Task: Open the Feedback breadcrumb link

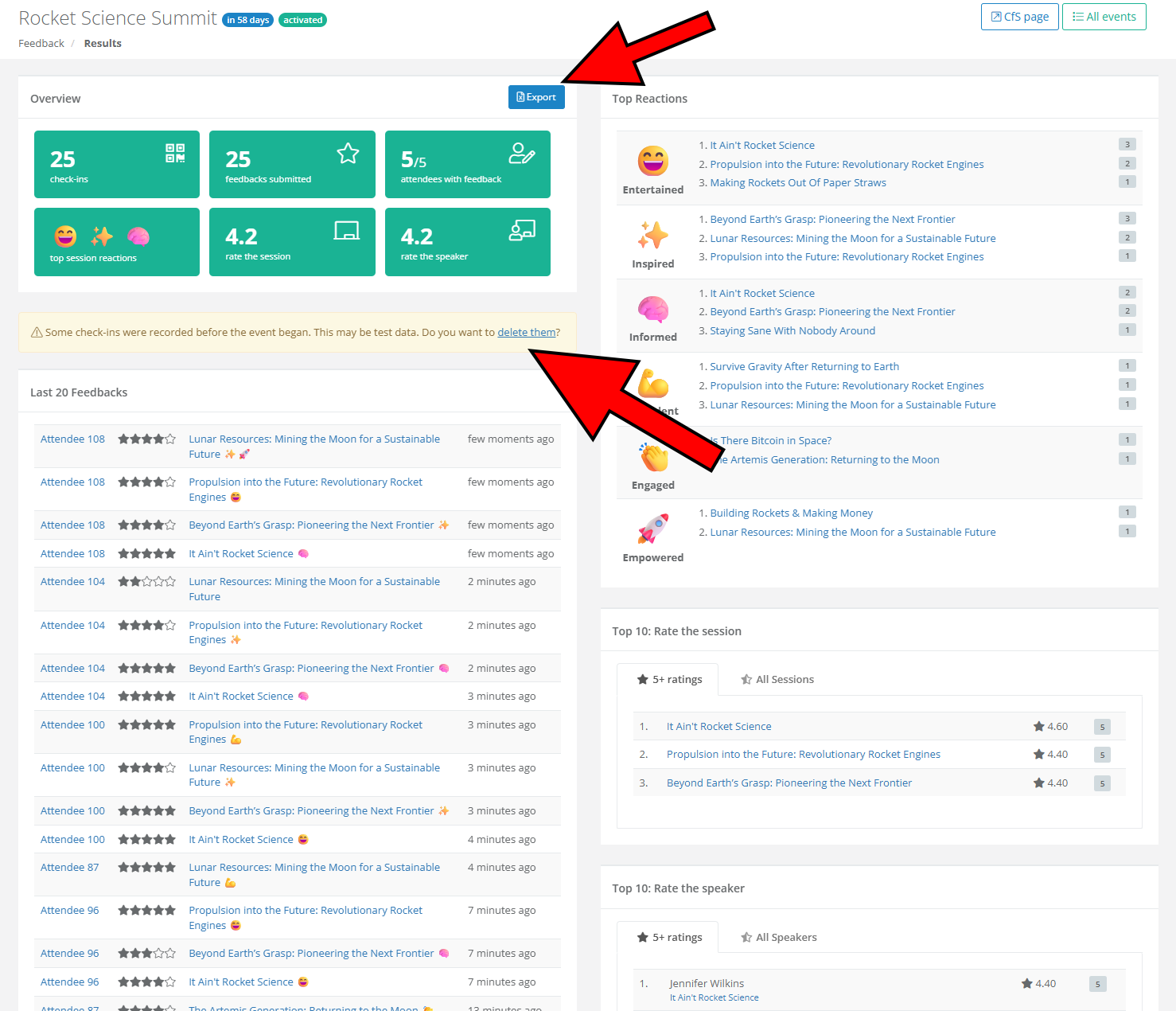Action: click(x=41, y=44)
